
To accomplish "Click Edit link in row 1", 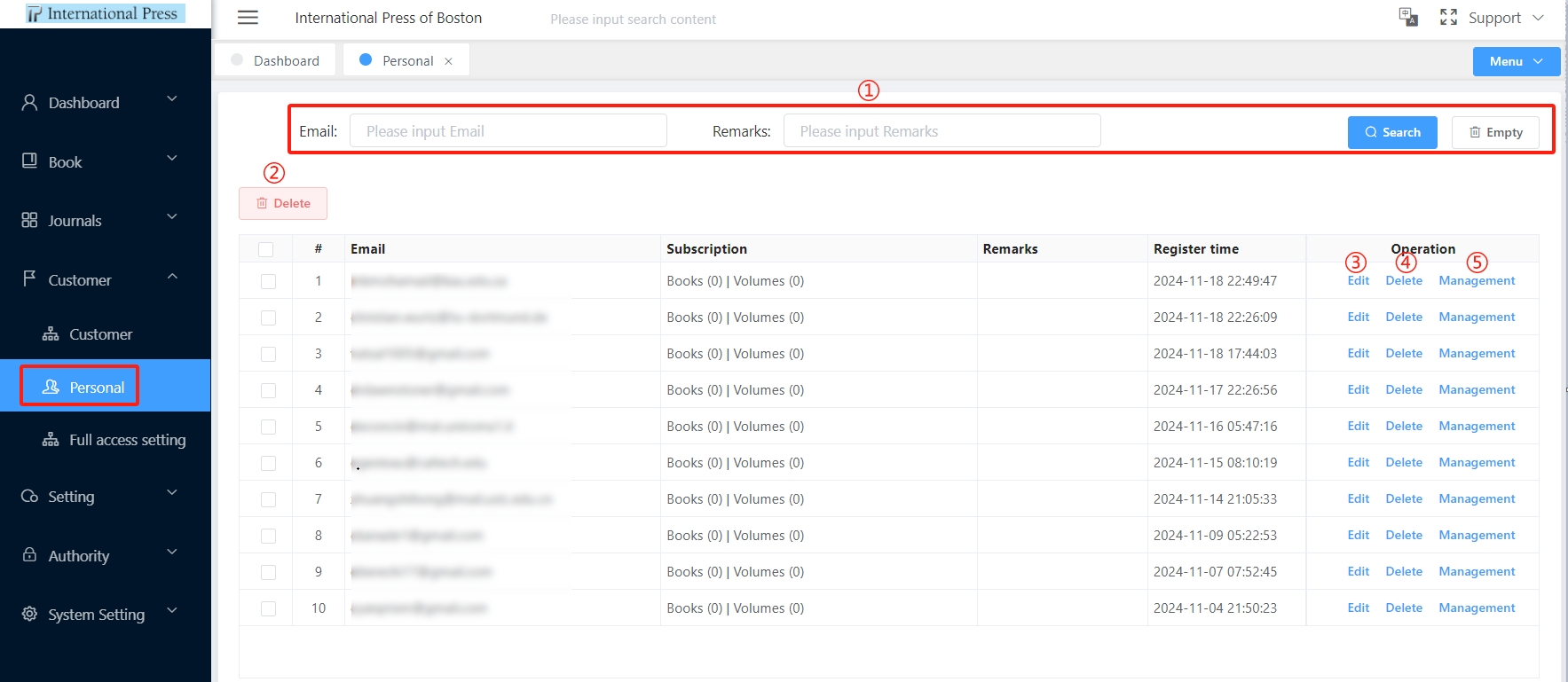I will click(1358, 281).
